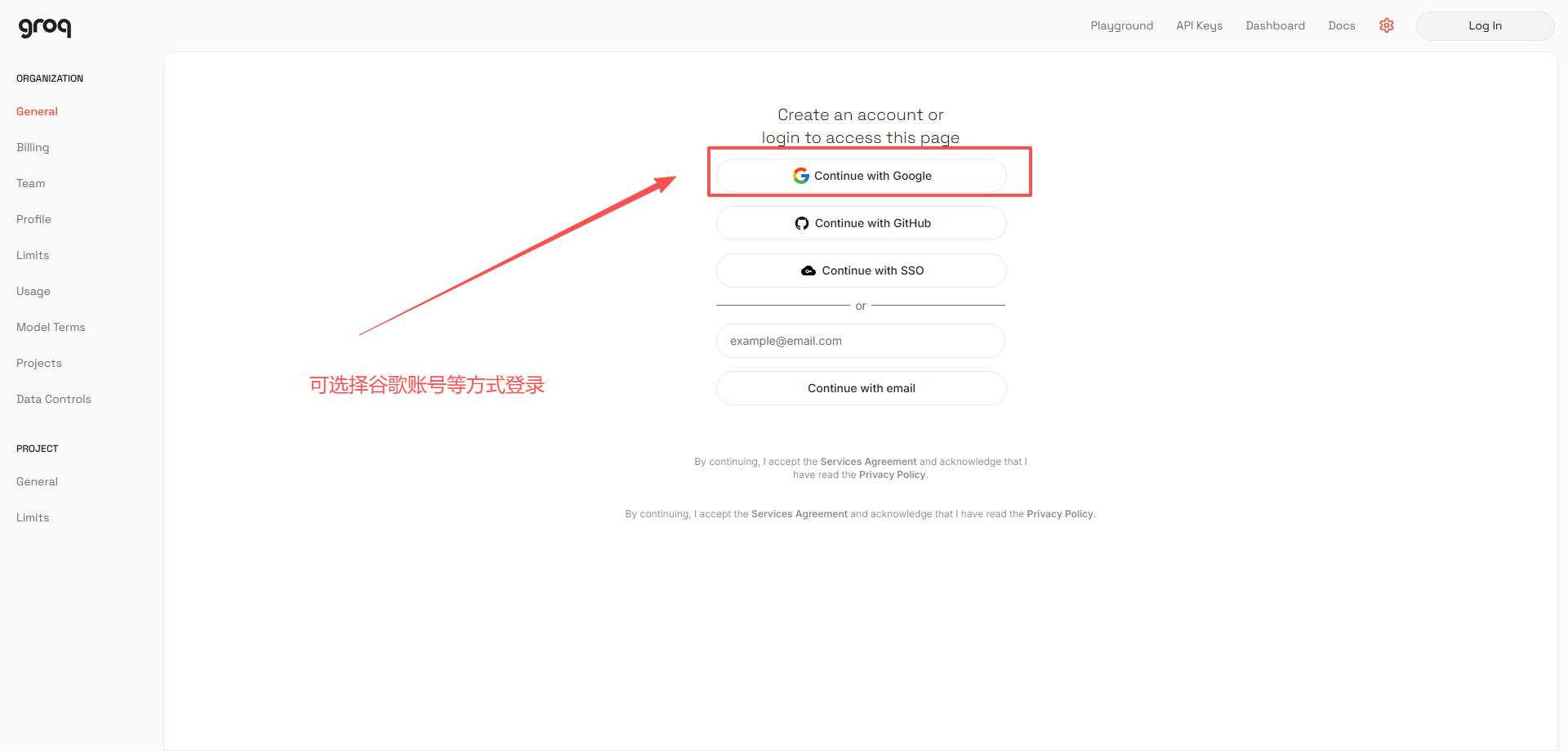Go to API Keys page
The image size is (1568, 751).
tap(1199, 25)
